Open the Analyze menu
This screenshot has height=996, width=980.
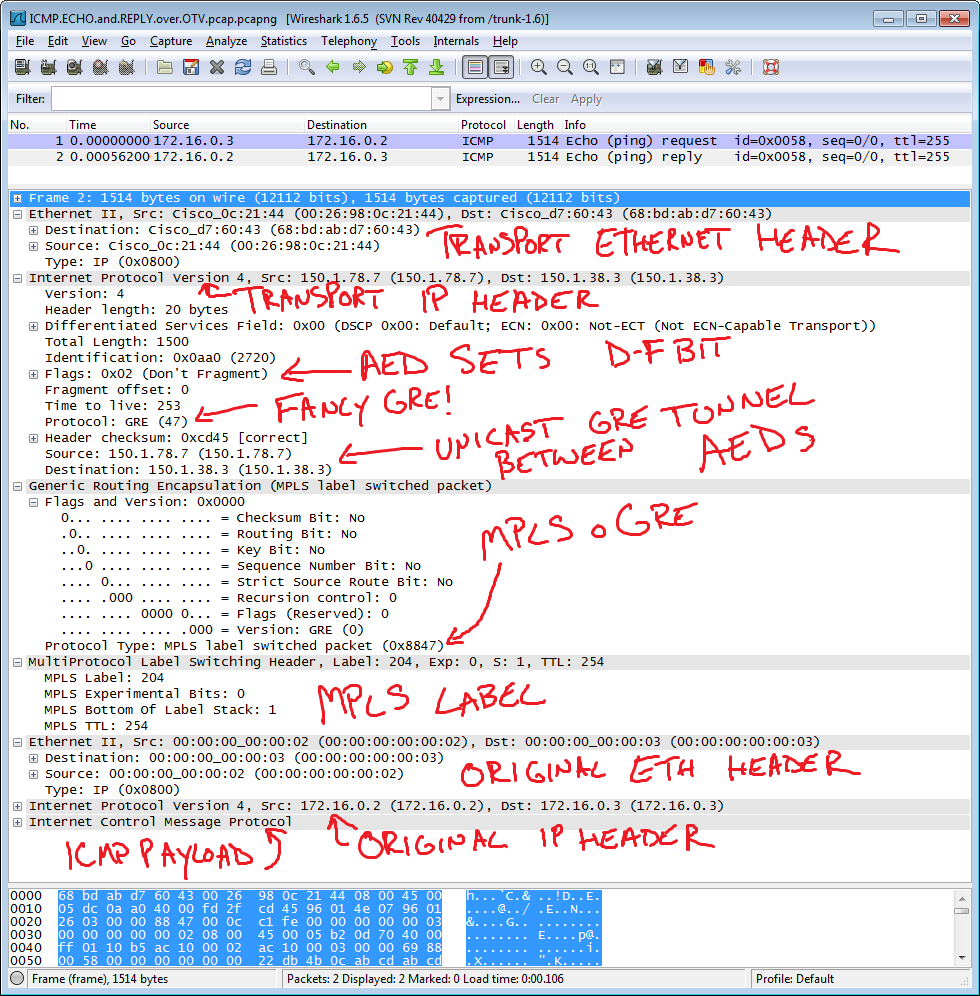click(226, 41)
